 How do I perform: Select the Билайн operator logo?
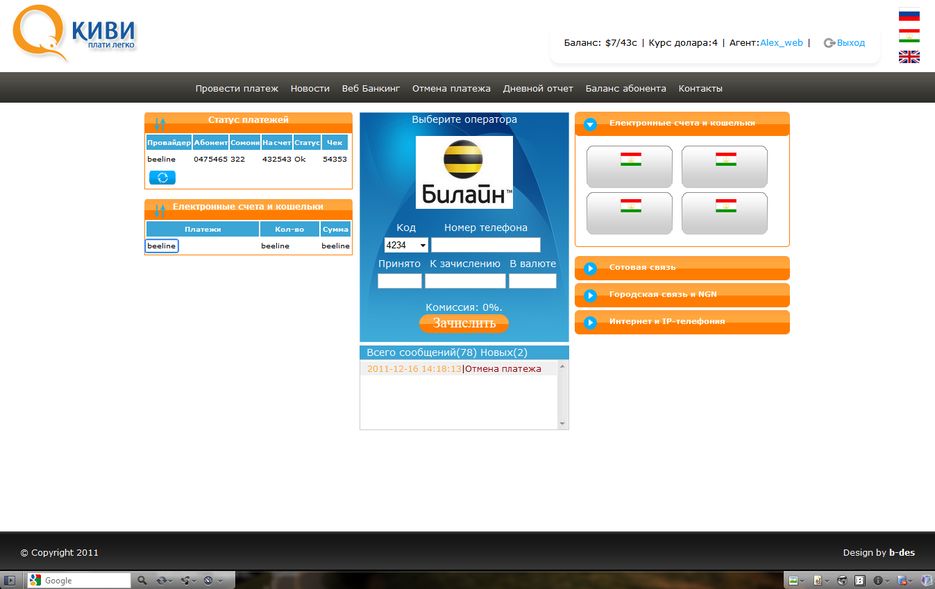point(464,172)
